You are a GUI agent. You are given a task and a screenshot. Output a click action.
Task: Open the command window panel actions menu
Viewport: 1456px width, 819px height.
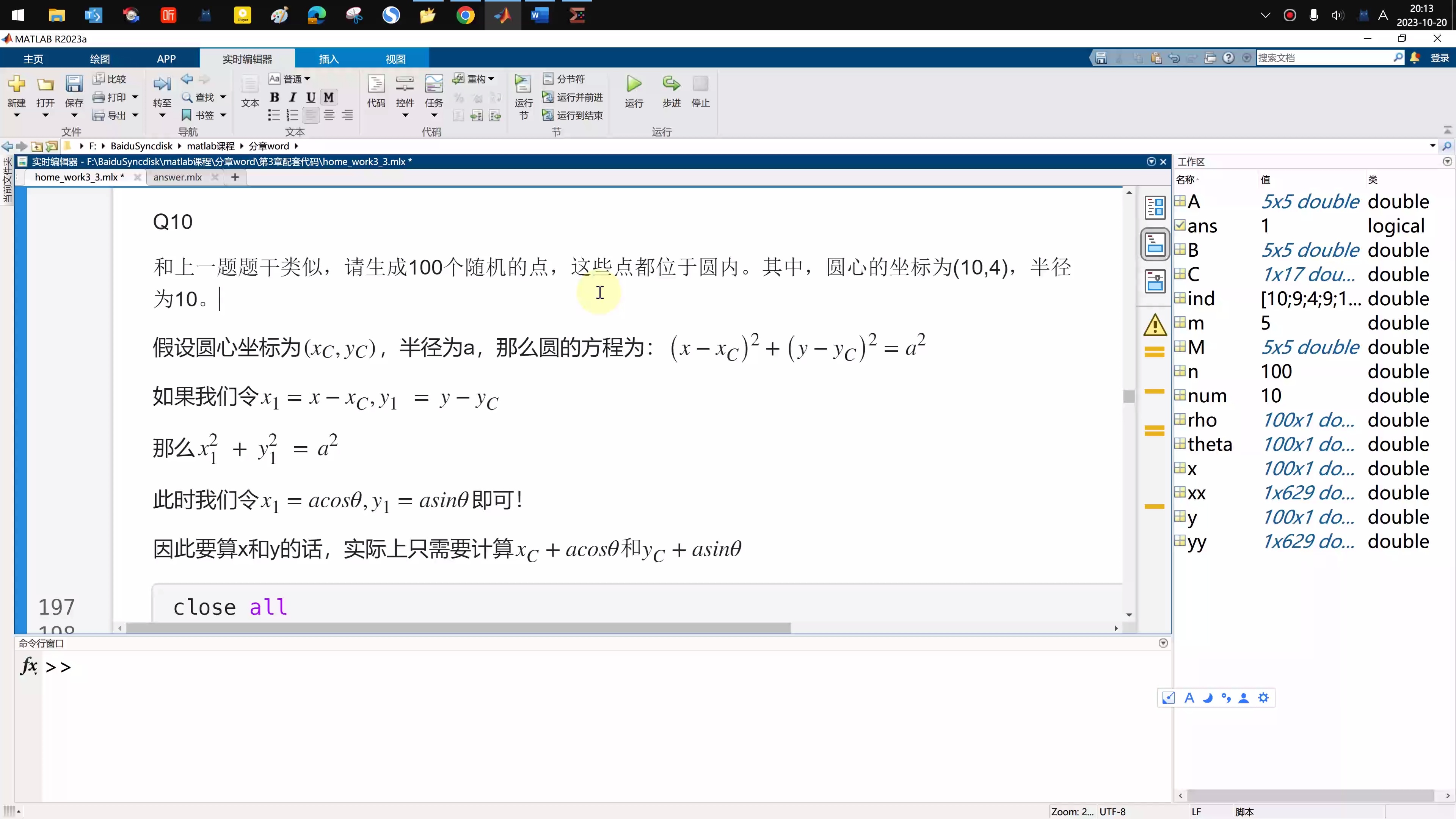tap(1163, 643)
